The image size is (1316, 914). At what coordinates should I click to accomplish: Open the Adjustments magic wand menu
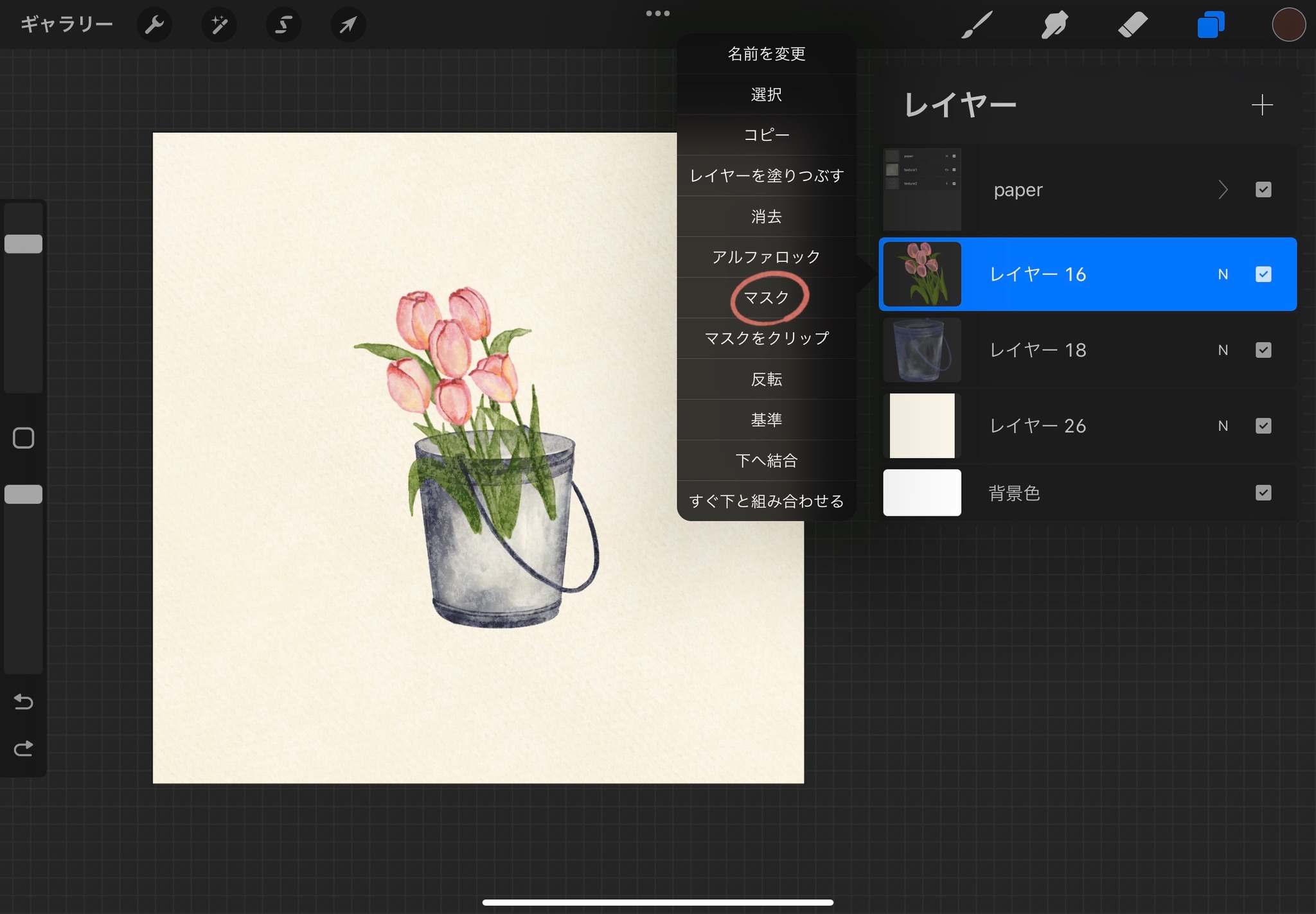(219, 24)
